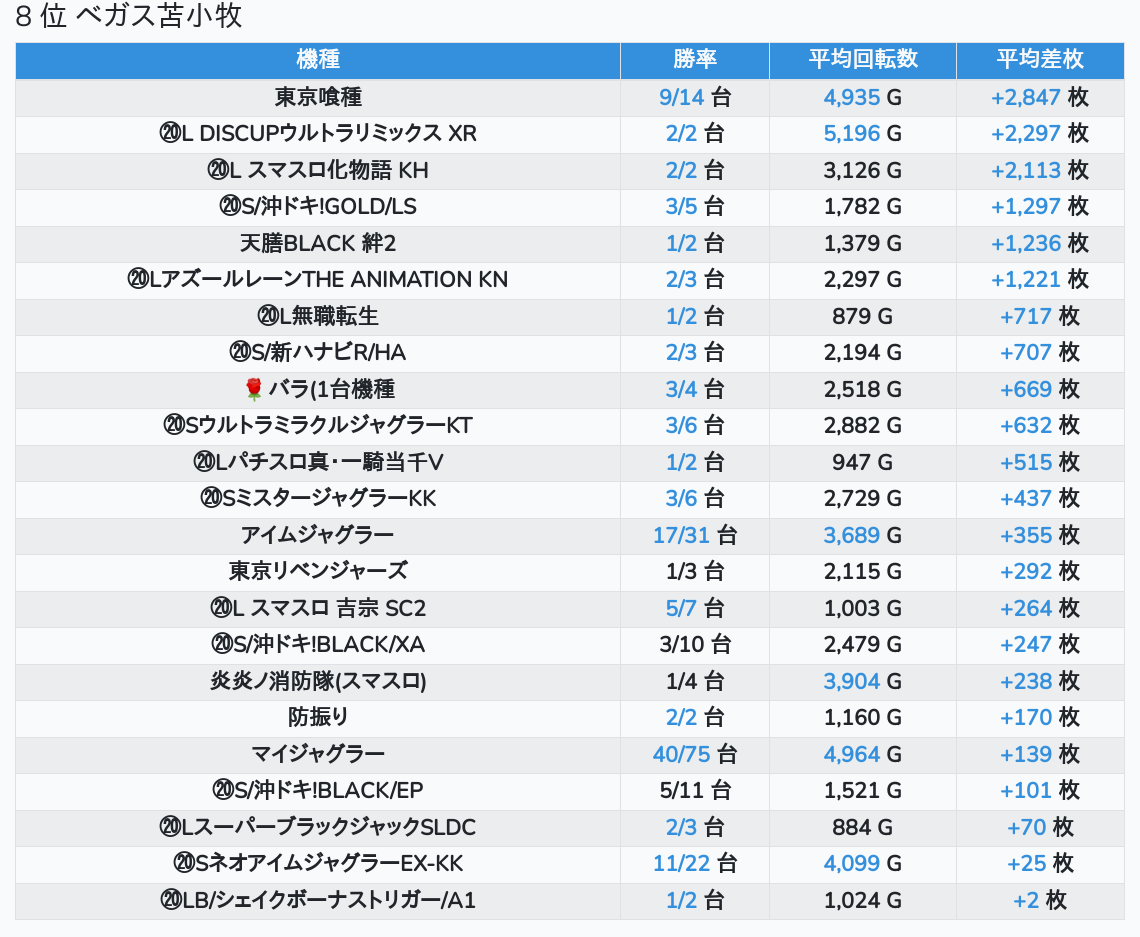The height and width of the screenshot is (937, 1140).
Task: Click the 平均回転数 column header
Action: [x=862, y=60]
